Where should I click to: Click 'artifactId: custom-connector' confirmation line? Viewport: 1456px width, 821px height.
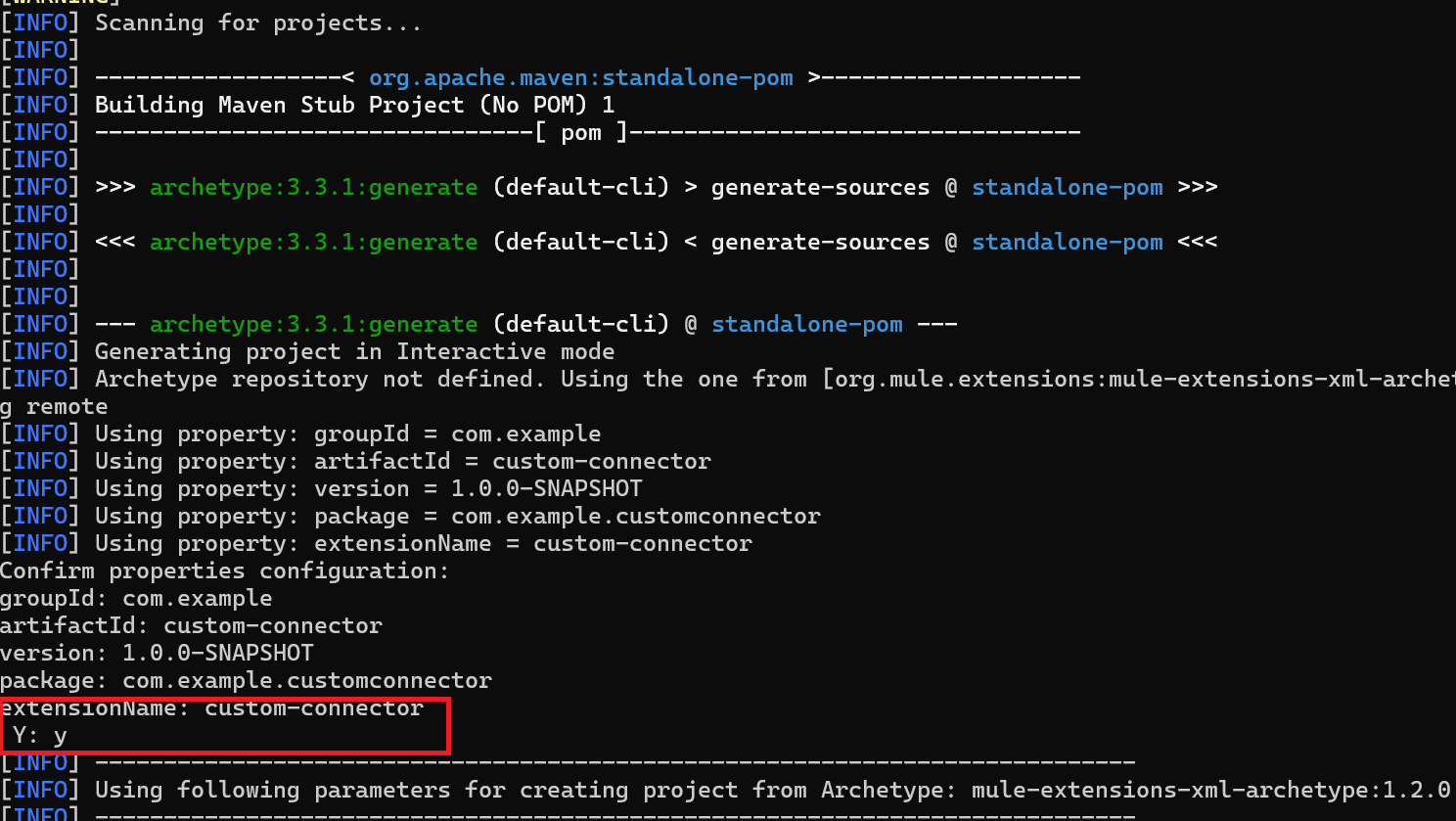tap(191, 625)
